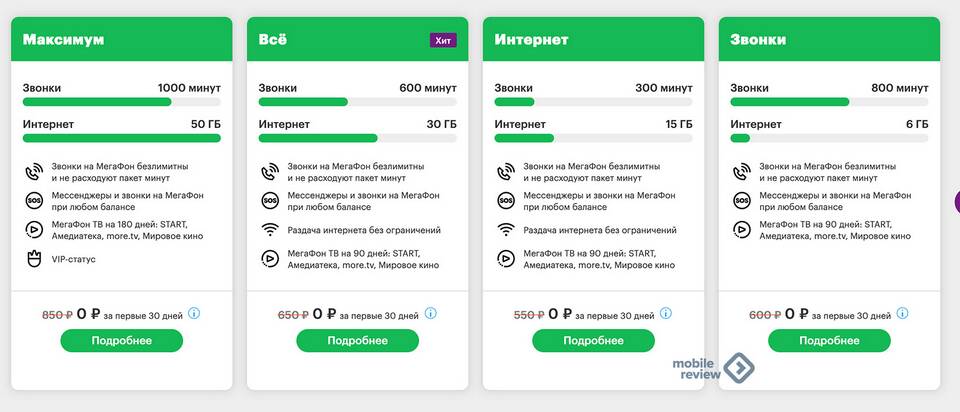Click info icon by Звонки tariff price

click(902, 313)
